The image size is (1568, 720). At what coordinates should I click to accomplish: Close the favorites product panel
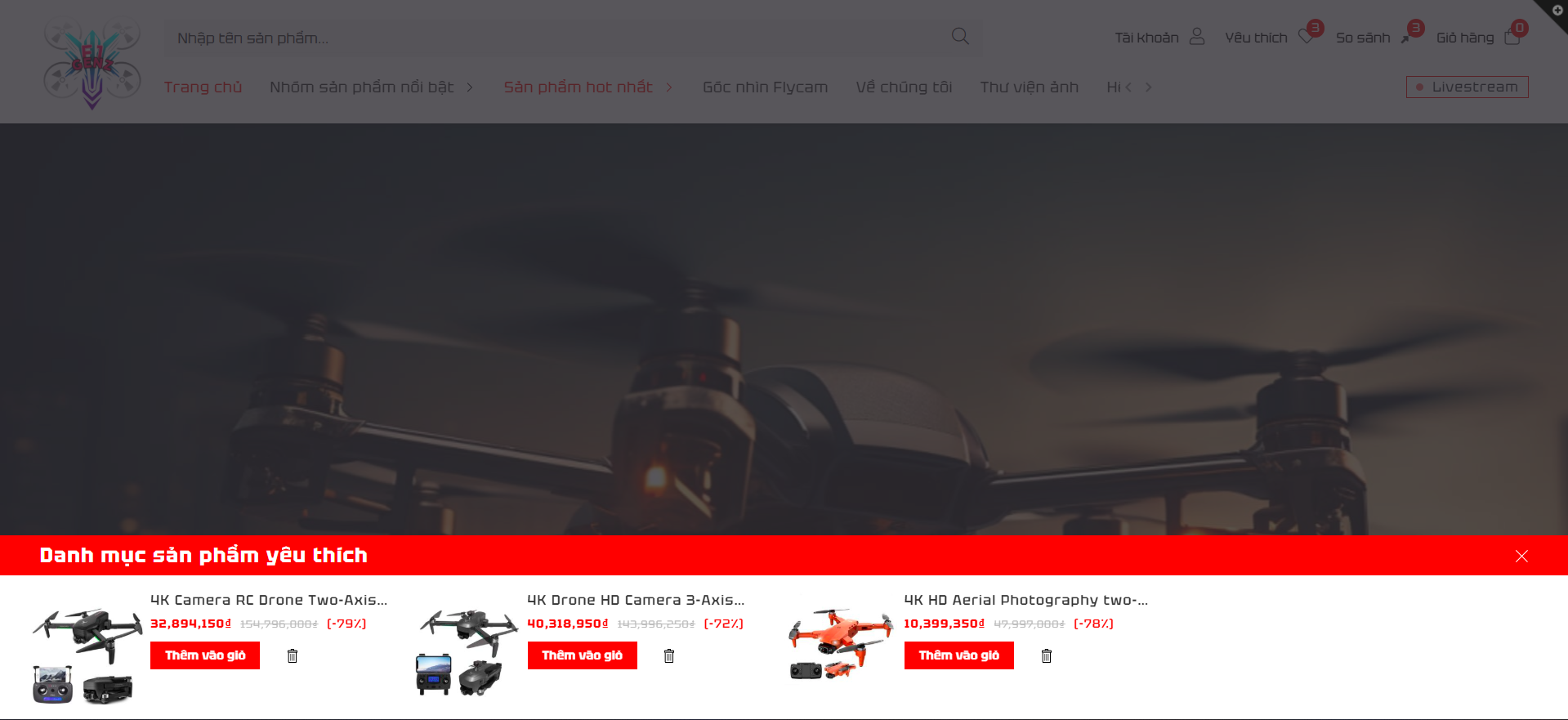pos(1521,556)
